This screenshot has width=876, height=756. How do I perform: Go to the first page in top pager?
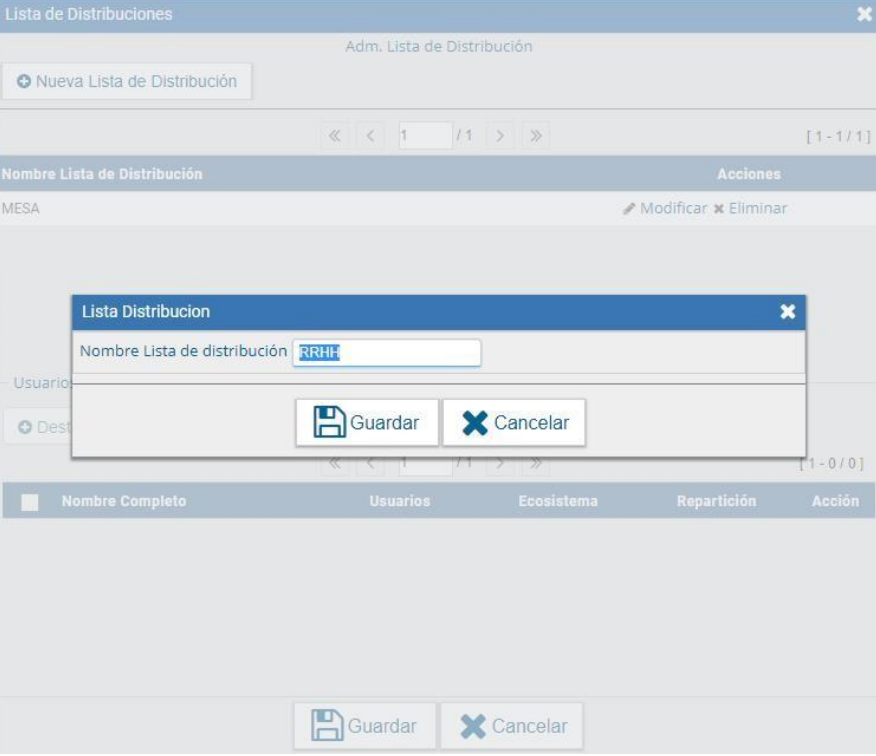tap(335, 136)
